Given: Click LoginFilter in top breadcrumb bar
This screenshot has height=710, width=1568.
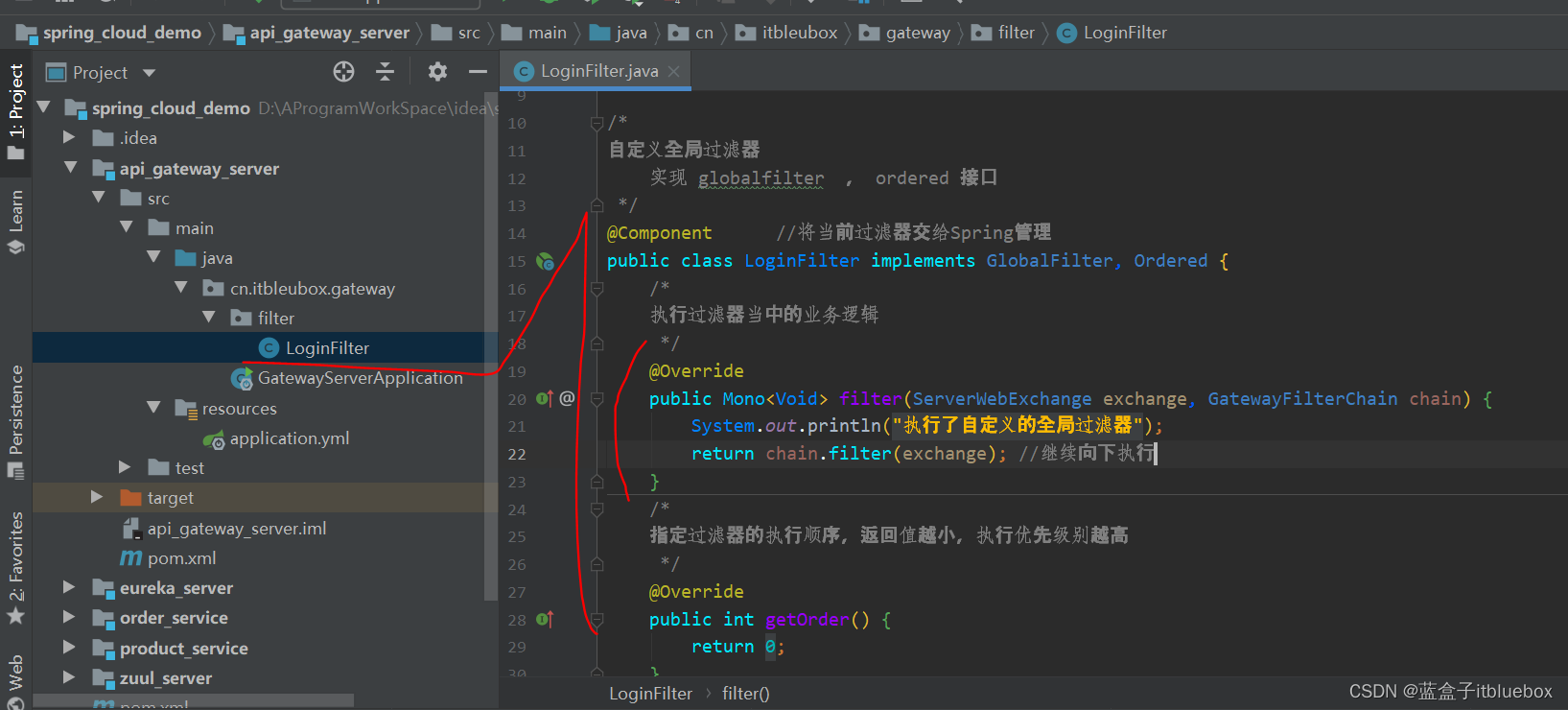Looking at the screenshot, I should [x=1125, y=33].
